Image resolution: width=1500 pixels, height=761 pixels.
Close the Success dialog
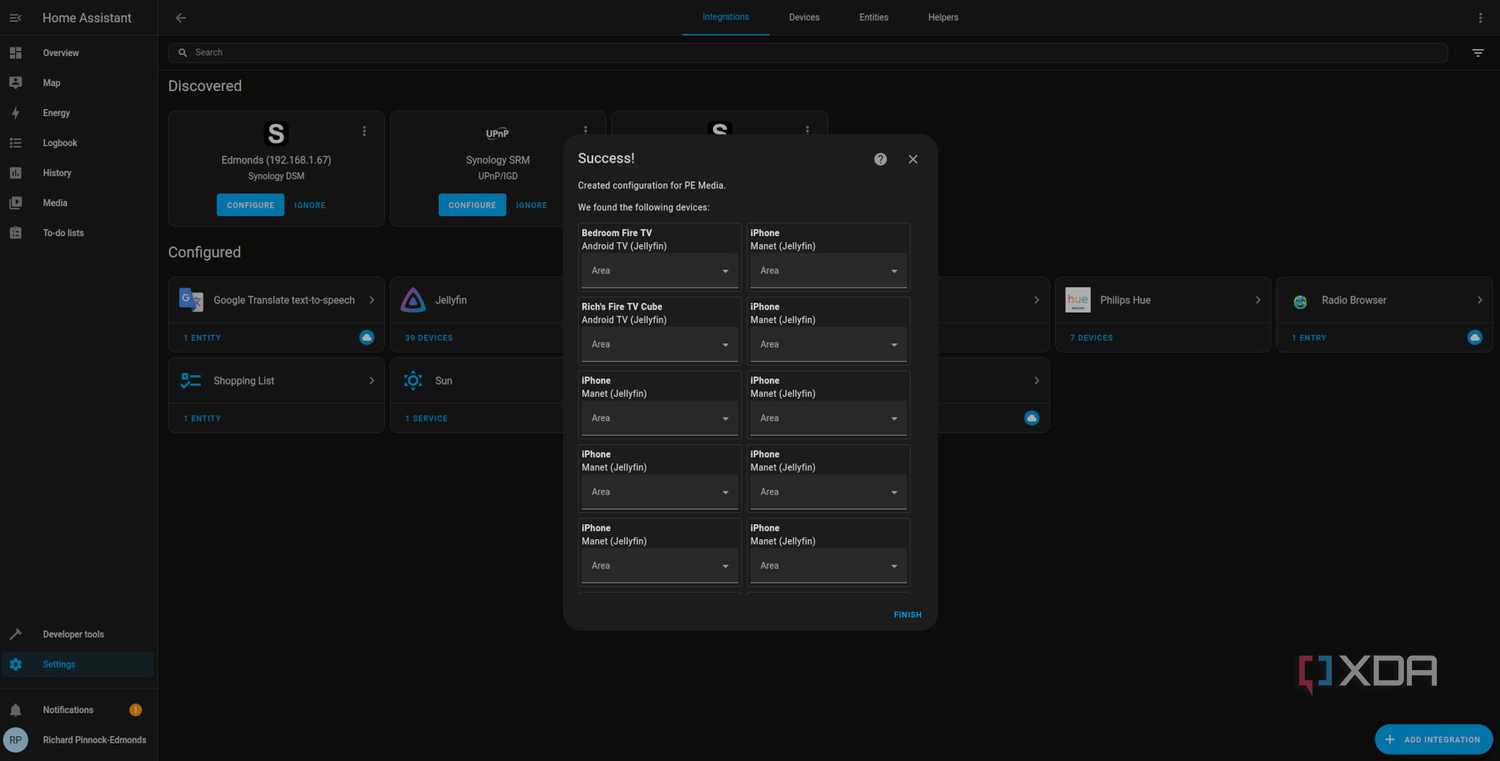point(913,159)
